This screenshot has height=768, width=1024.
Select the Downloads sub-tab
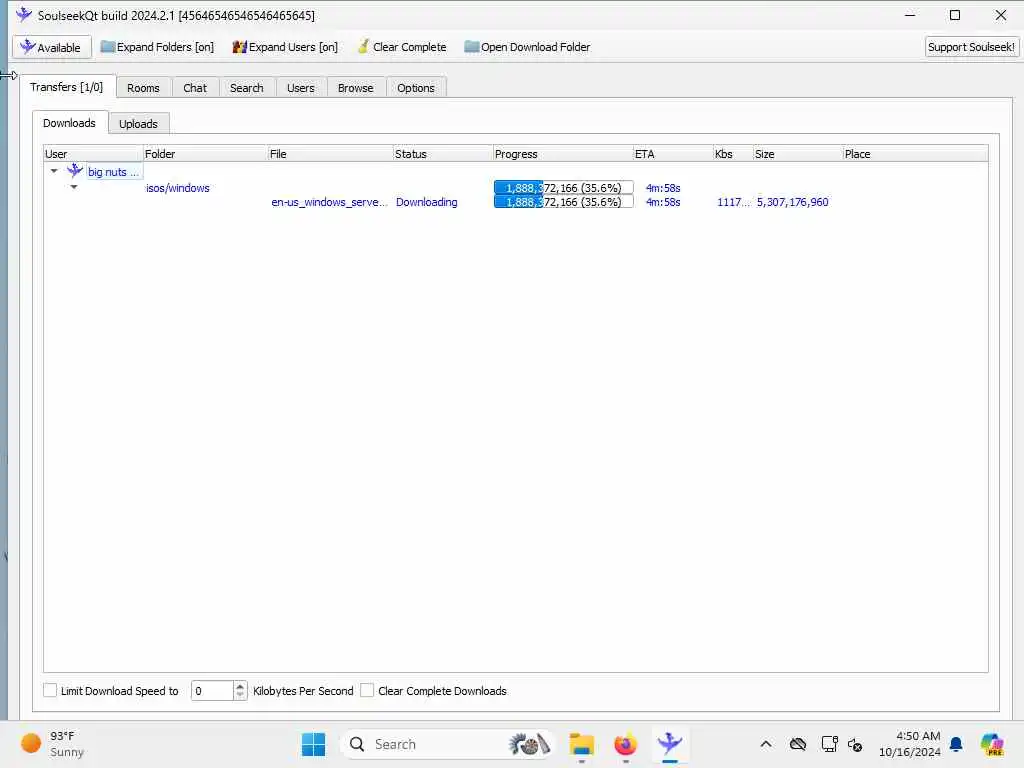click(x=70, y=123)
